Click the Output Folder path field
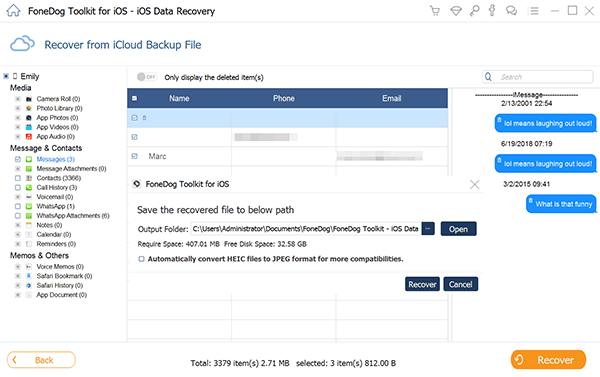The height and width of the screenshot is (377, 600). pyautogui.click(x=306, y=229)
